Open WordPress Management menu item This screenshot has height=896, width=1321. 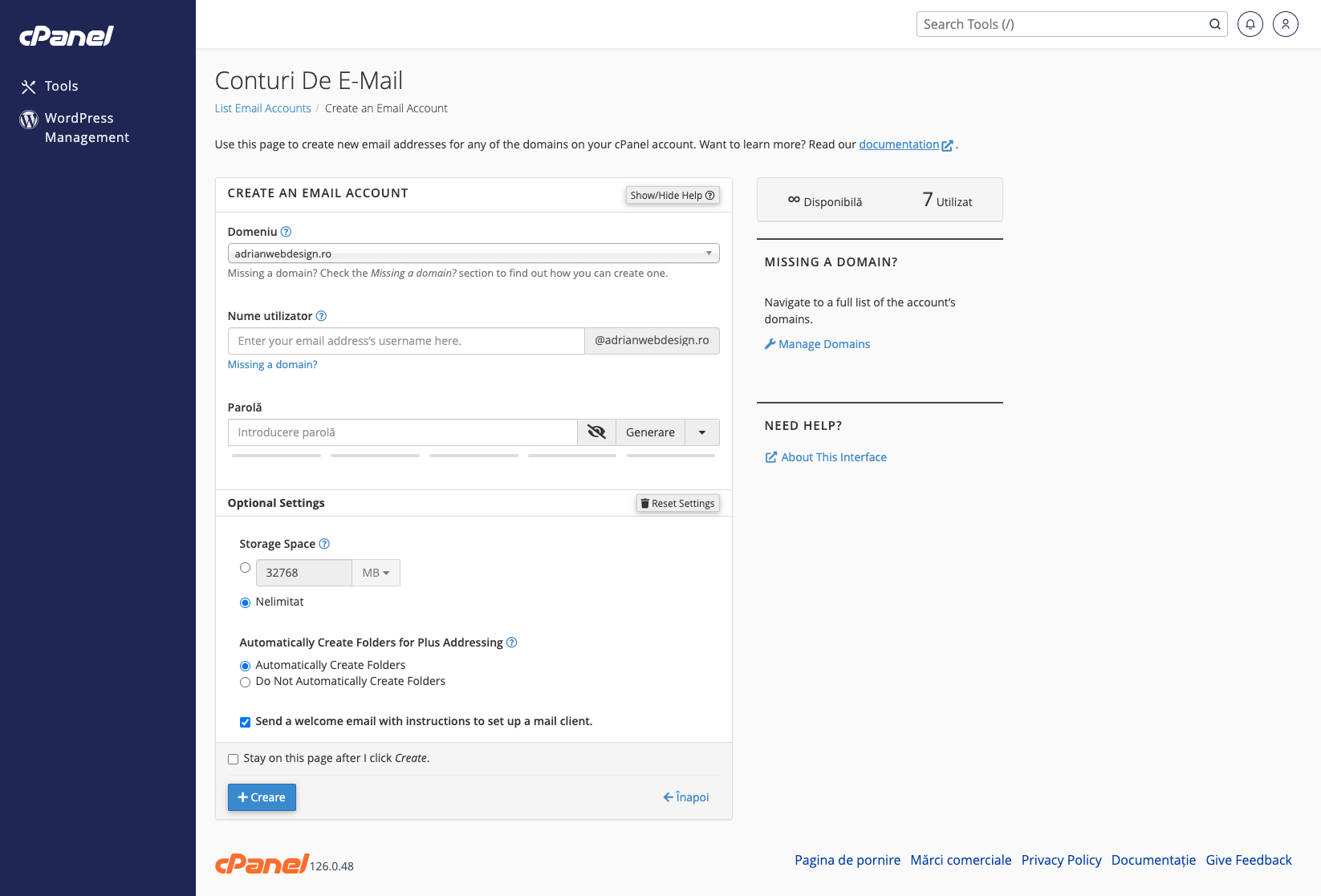(87, 128)
